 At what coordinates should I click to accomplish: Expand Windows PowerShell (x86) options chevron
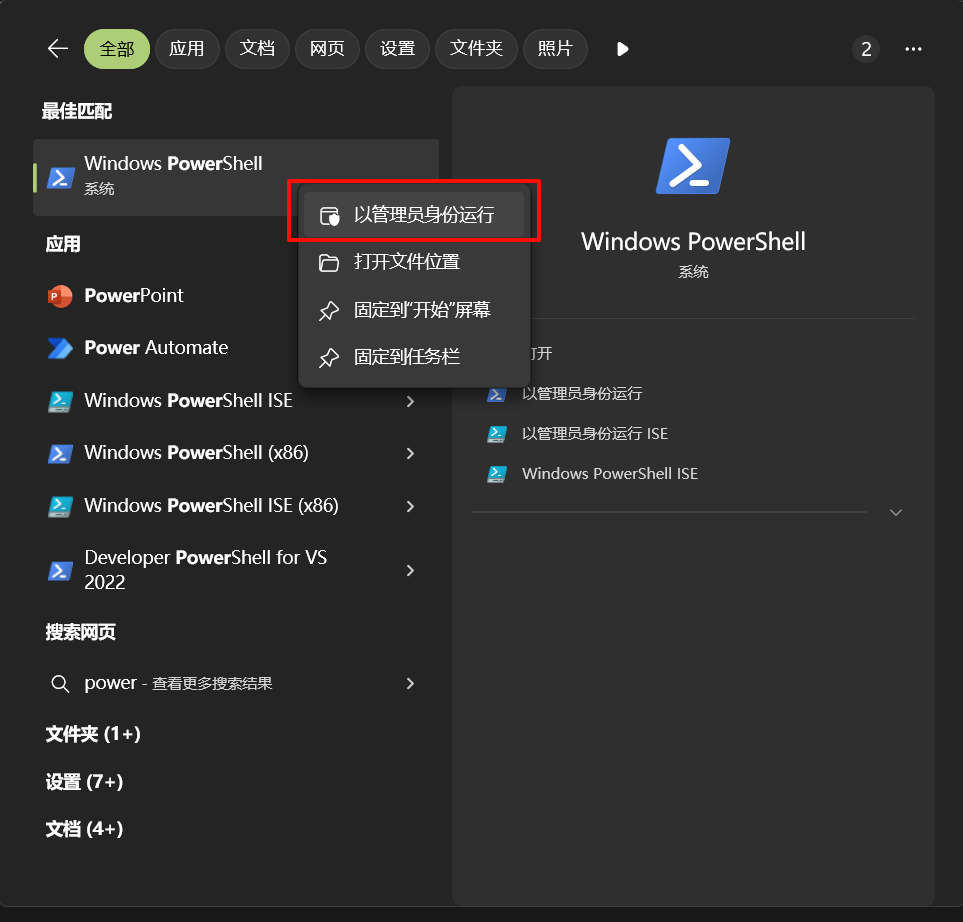[410, 454]
